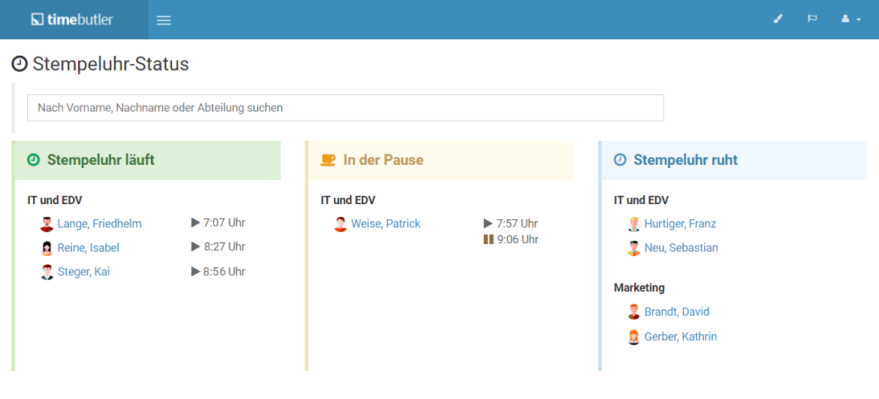This screenshot has width=879, height=399.
Task: Click the coffee cup icon in Pause header
Action: (x=327, y=160)
